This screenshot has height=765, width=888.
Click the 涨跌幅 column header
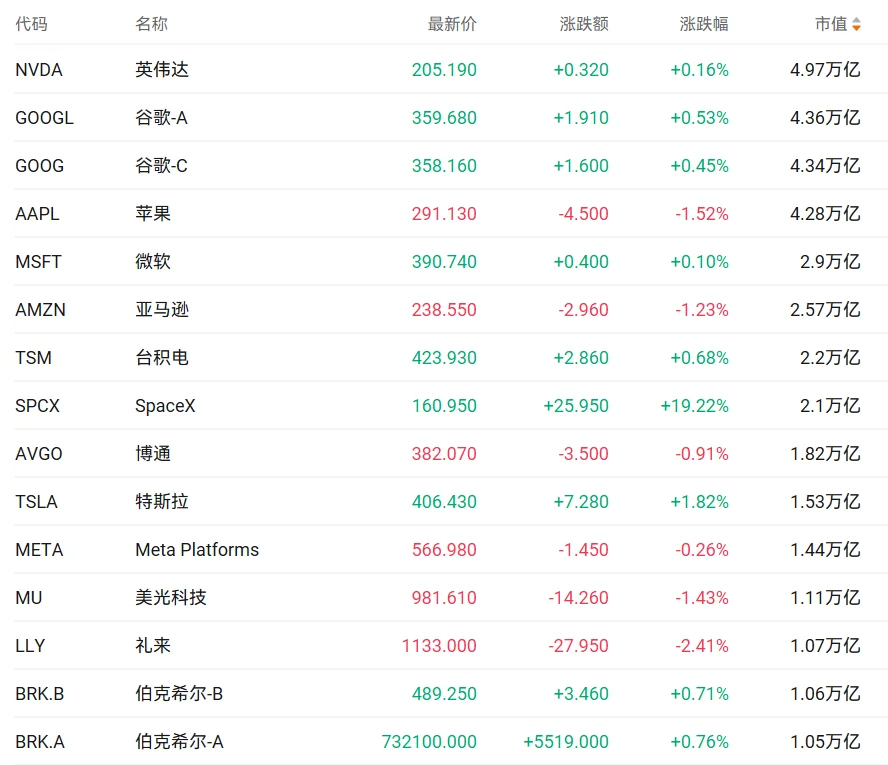704,24
